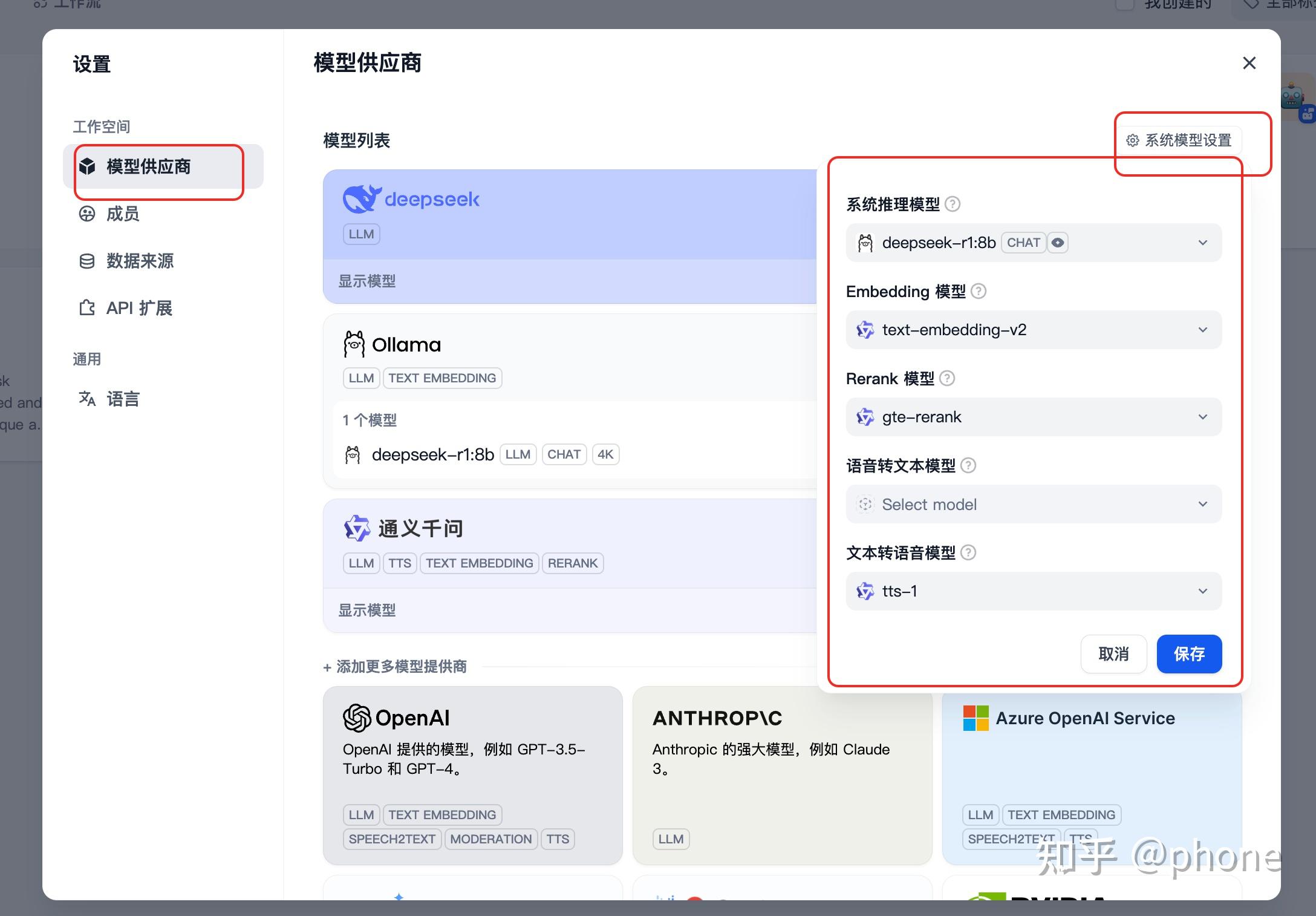This screenshot has height=916, width=1316.
Task: Expand the Embedding 模型 selector
Action: (x=1033, y=330)
